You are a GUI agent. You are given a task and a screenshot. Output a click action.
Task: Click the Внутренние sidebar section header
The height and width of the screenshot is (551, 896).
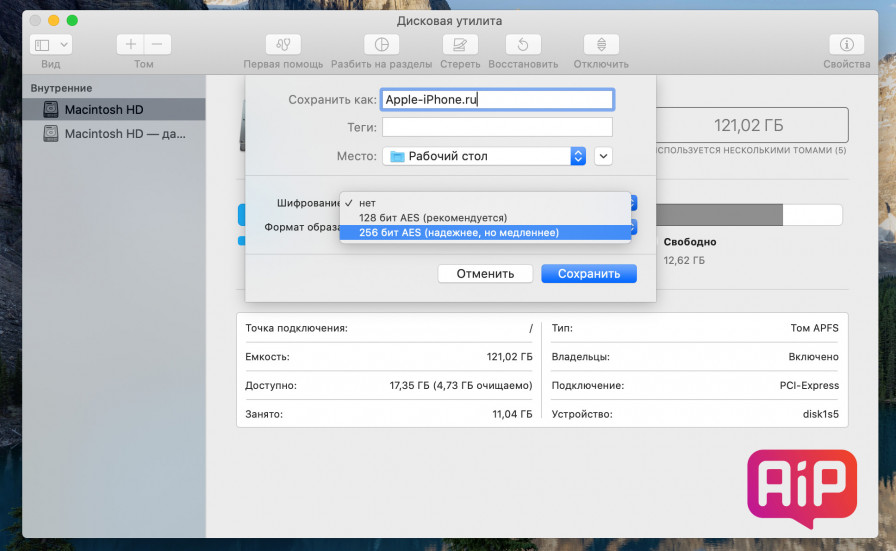61,88
